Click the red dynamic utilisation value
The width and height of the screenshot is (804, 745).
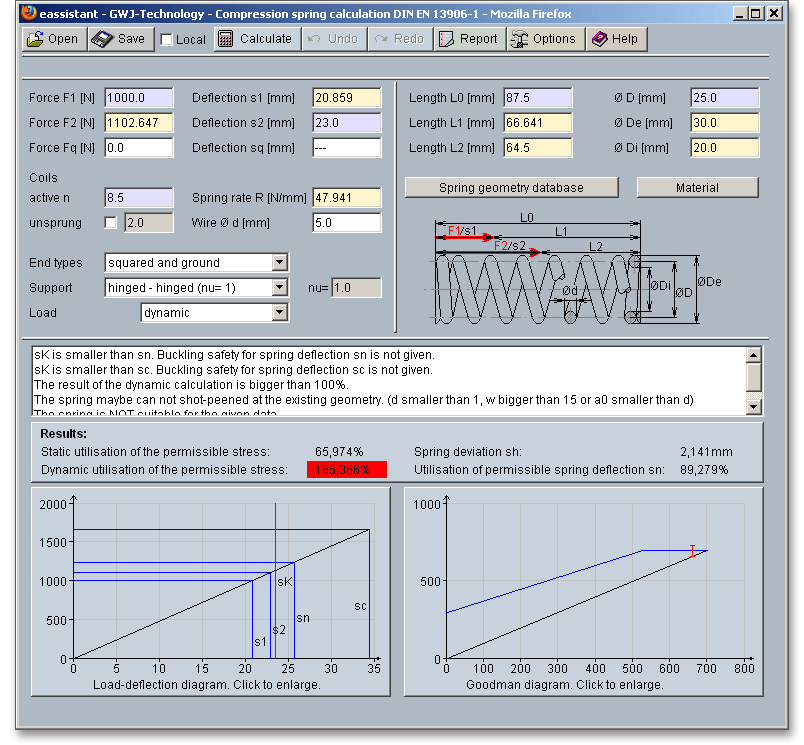tap(346, 470)
